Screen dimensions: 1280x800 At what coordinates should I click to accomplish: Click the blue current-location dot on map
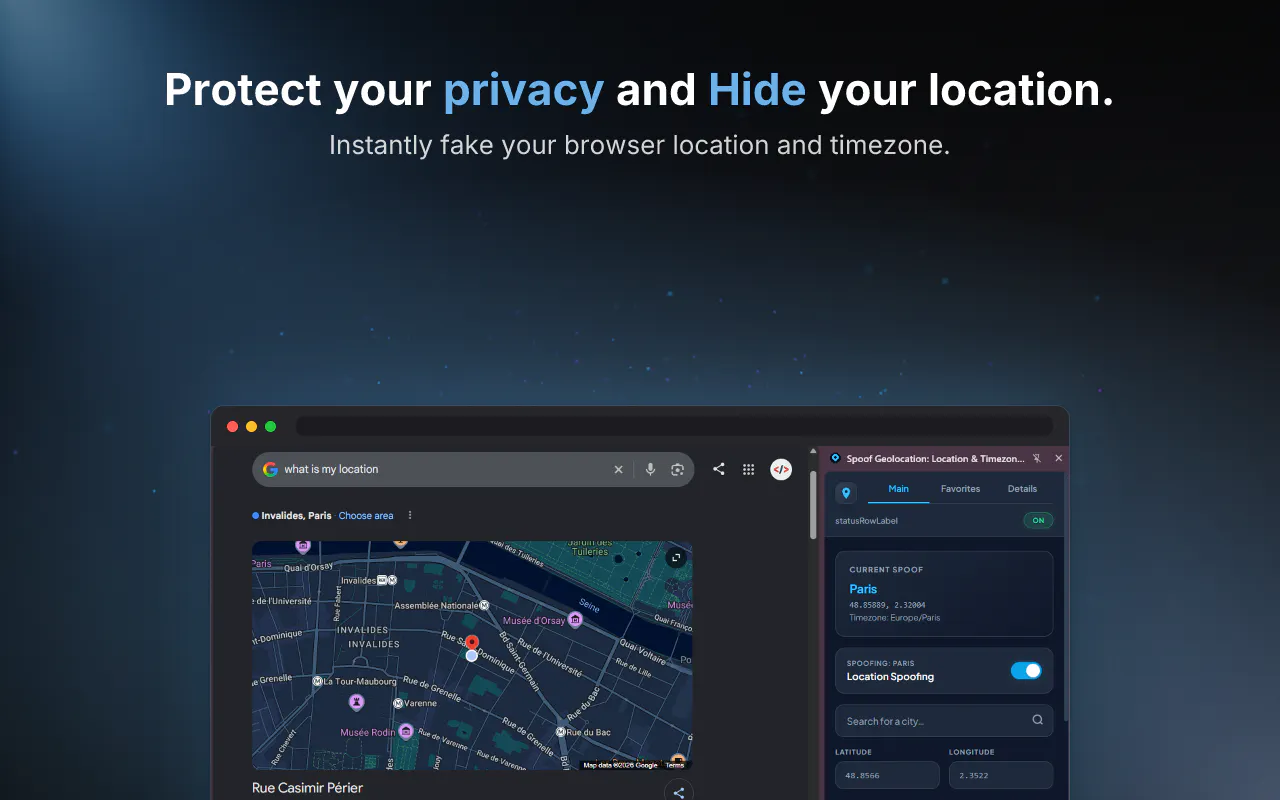pos(472,656)
